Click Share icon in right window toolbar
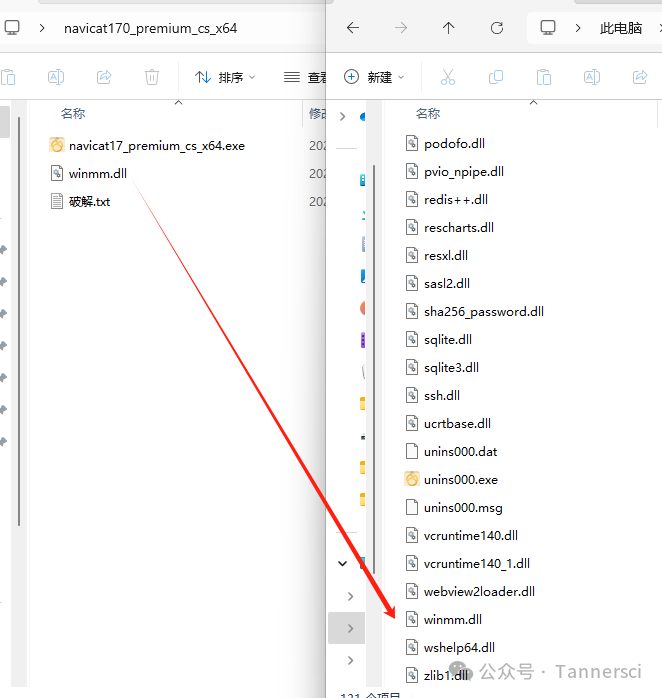Viewport: 662px width, 698px height. (640, 77)
